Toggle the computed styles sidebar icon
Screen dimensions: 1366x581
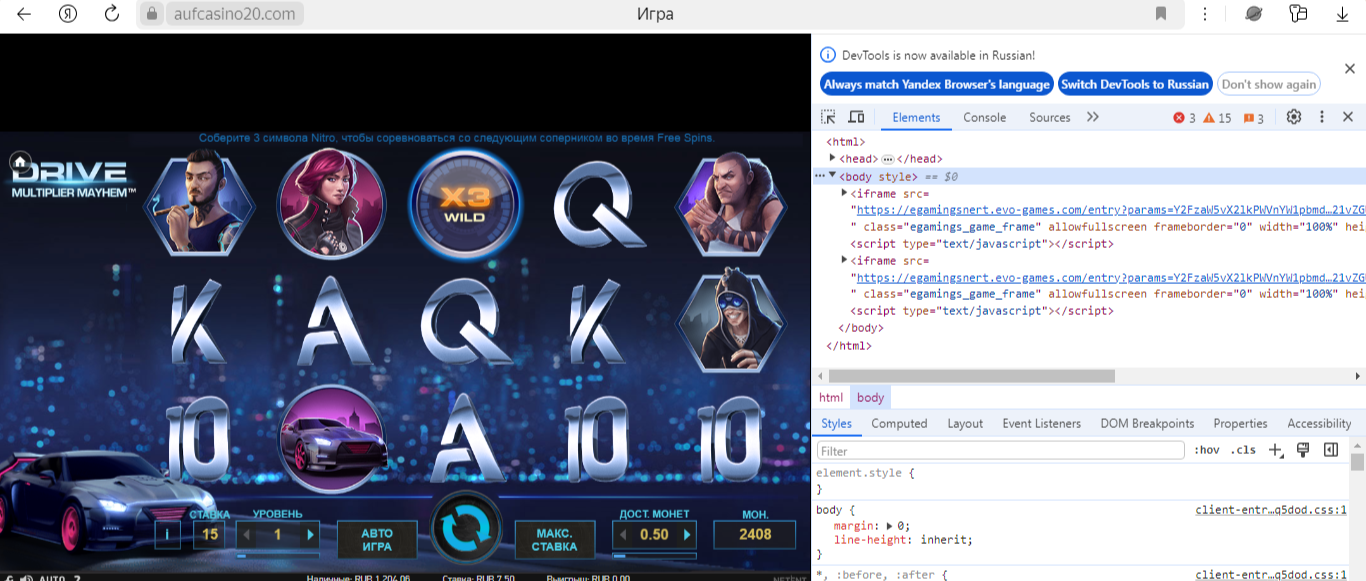coord(1331,450)
